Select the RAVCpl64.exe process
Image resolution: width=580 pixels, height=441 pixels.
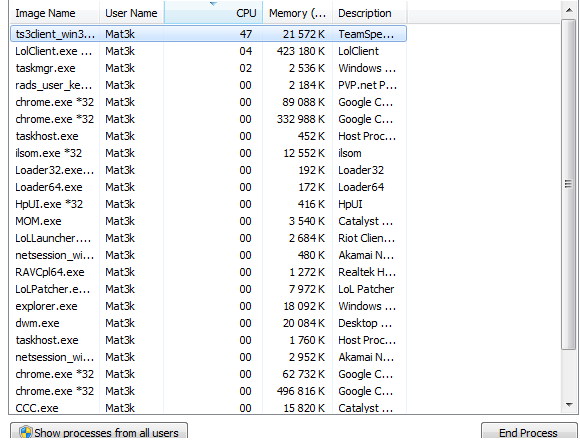click(209, 272)
